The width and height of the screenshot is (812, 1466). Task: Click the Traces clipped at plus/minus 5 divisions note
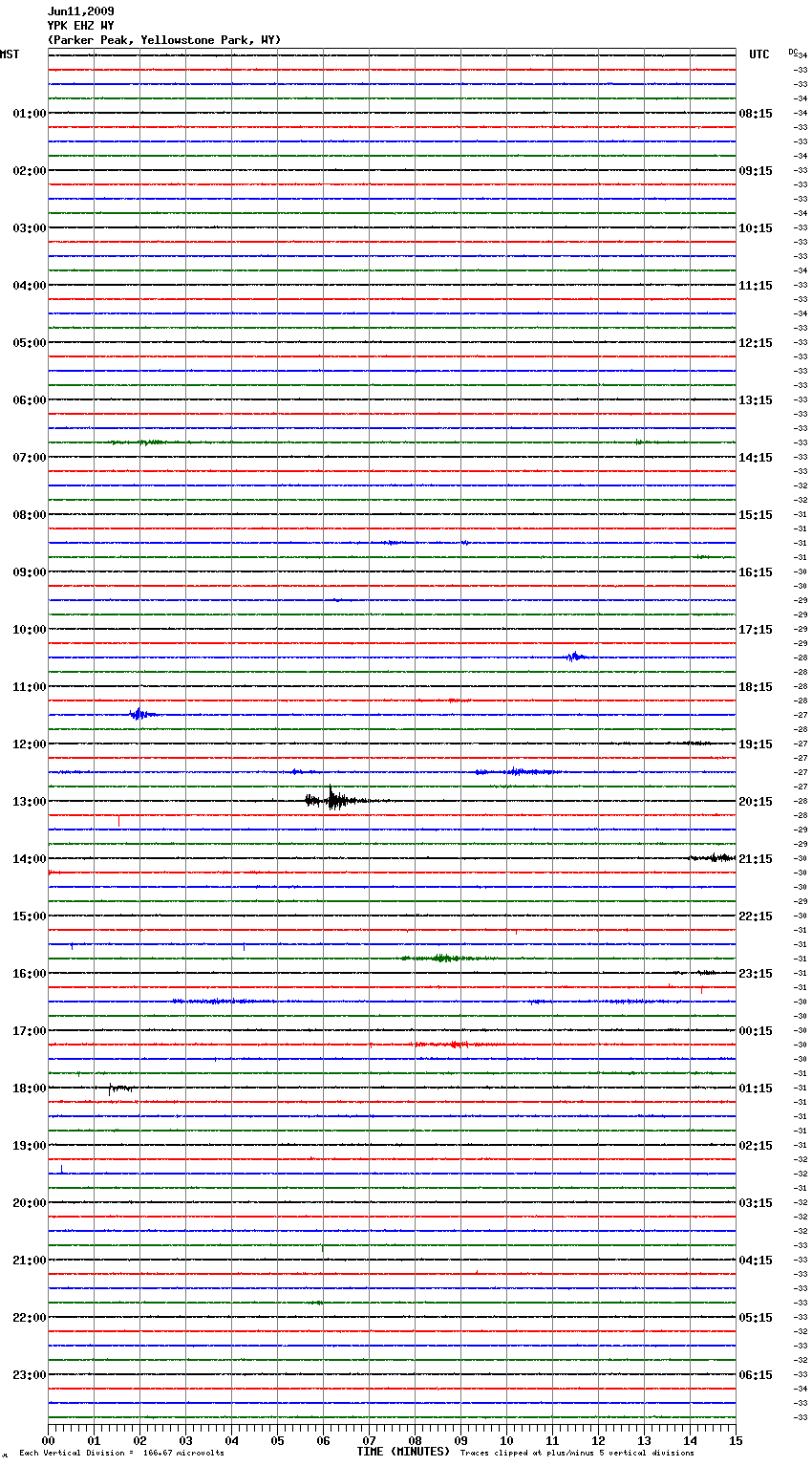pos(577,1454)
